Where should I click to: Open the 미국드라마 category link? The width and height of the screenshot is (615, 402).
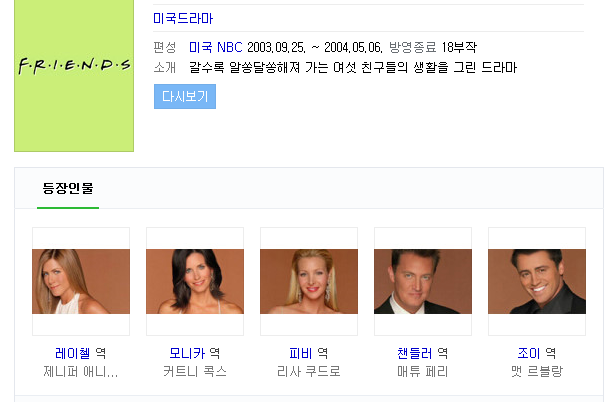183,18
